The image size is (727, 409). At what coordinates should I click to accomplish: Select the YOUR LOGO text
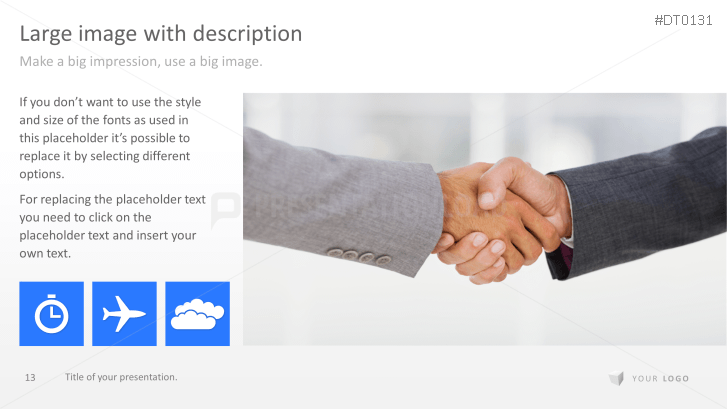pos(660,378)
